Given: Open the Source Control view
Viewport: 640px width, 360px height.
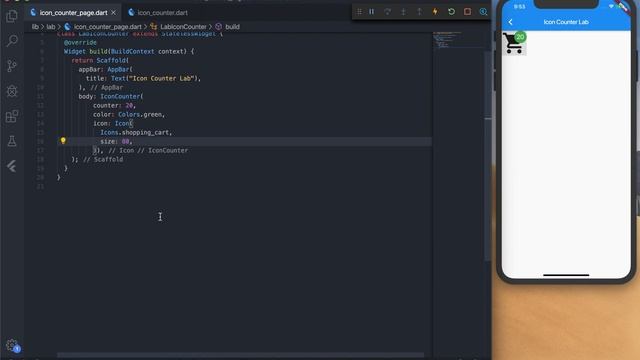Looking at the screenshot, I should [x=12, y=66].
